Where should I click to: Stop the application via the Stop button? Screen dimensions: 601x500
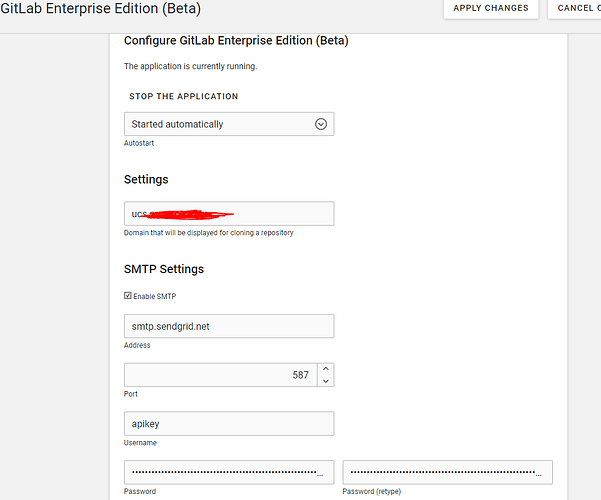point(184,97)
